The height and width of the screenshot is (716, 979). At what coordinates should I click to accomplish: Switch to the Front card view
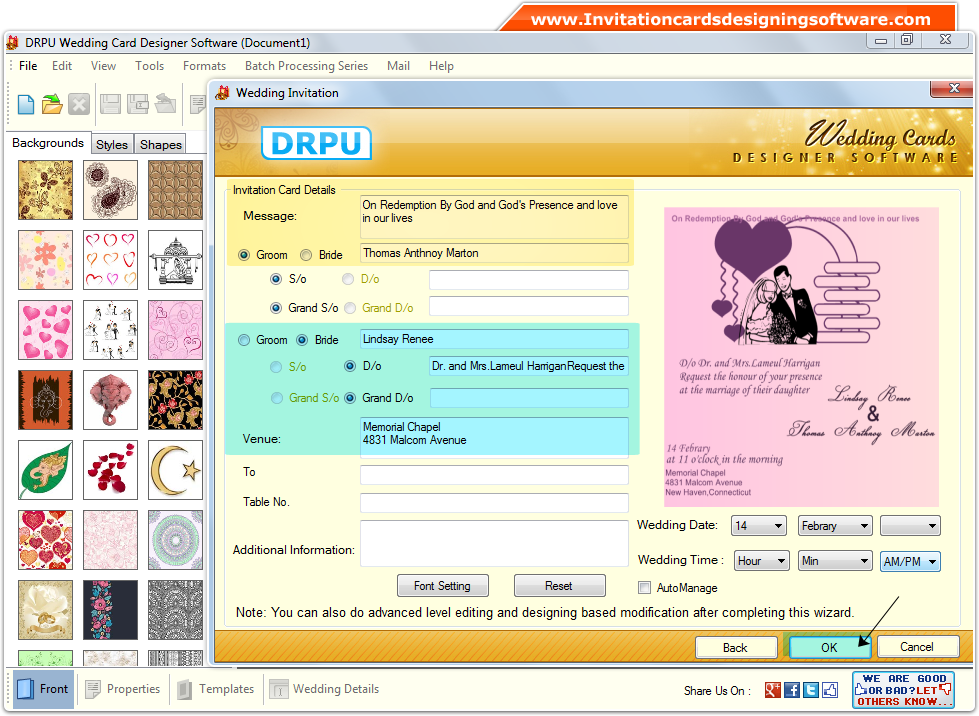42,689
